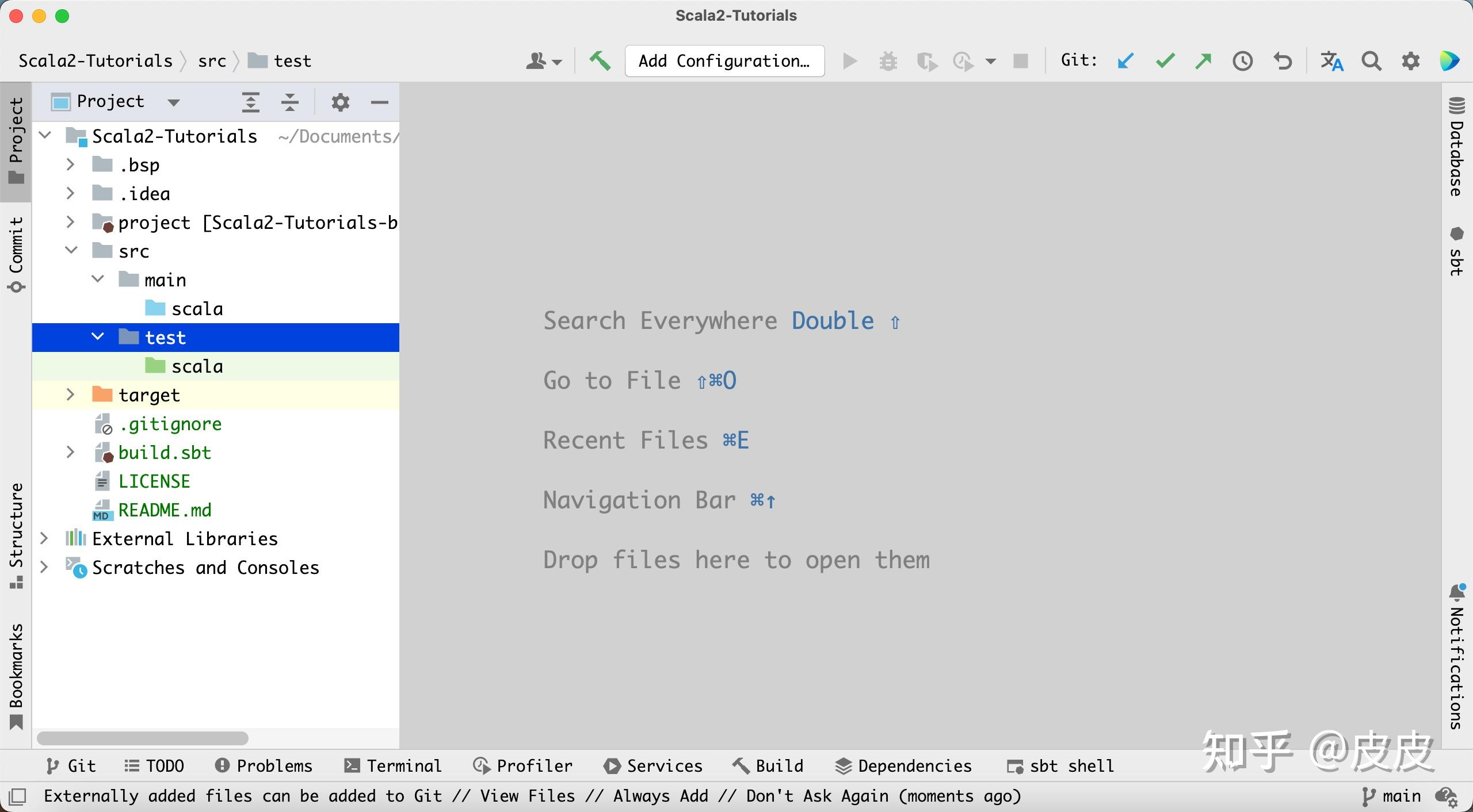Expand the target folder

70,394
